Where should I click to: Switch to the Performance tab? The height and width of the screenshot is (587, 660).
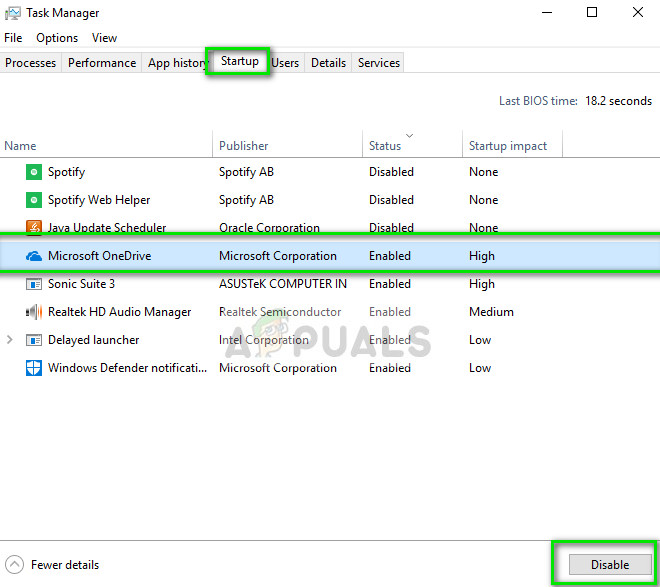pyautogui.click(x=102, y=63)
